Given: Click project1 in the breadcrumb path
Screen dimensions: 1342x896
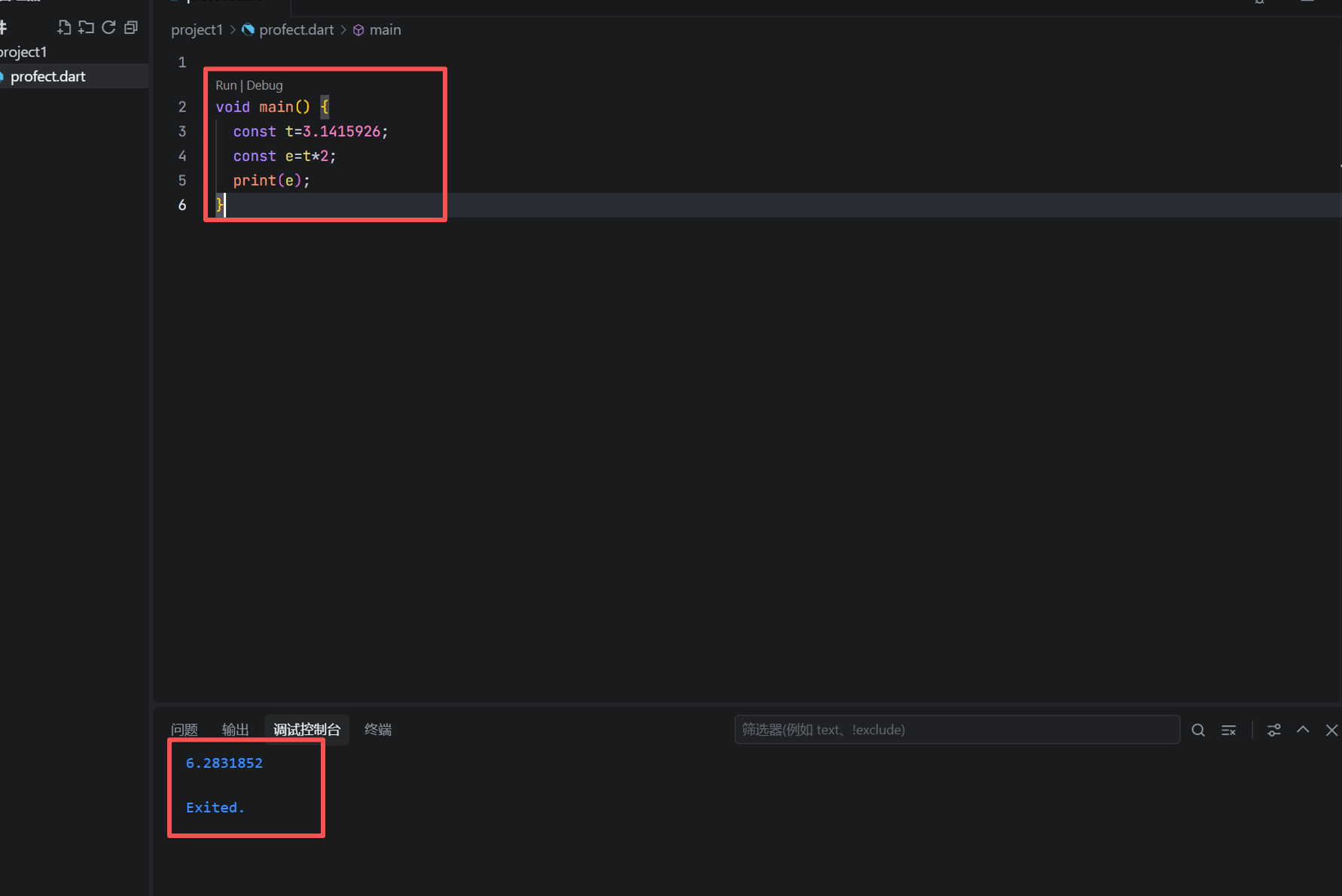Looking at the screenshot, I should pos(197,29).
